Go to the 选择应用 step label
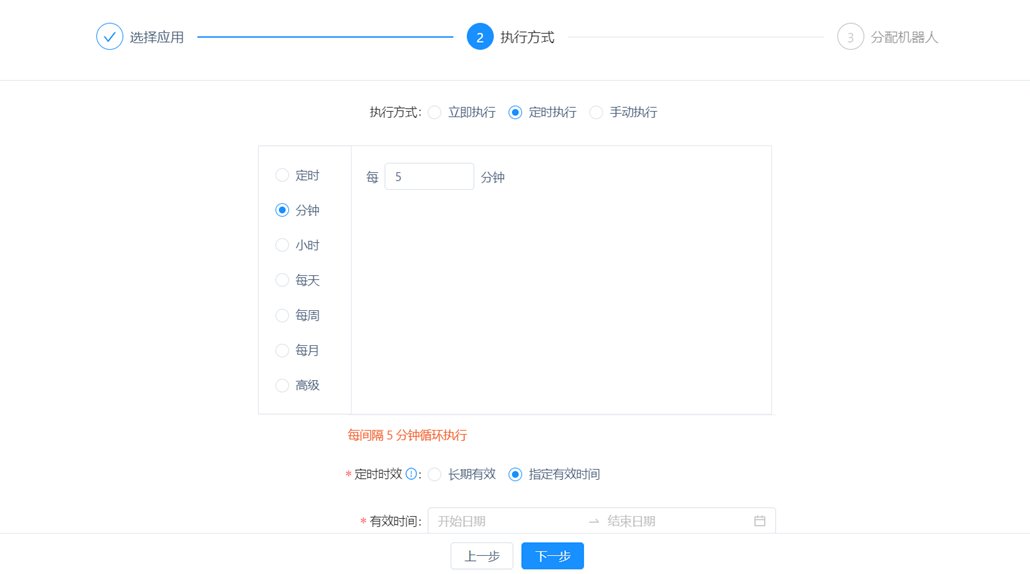This screenshot has height=574, width=1030. pyautogui.click(x=157, y=37)
